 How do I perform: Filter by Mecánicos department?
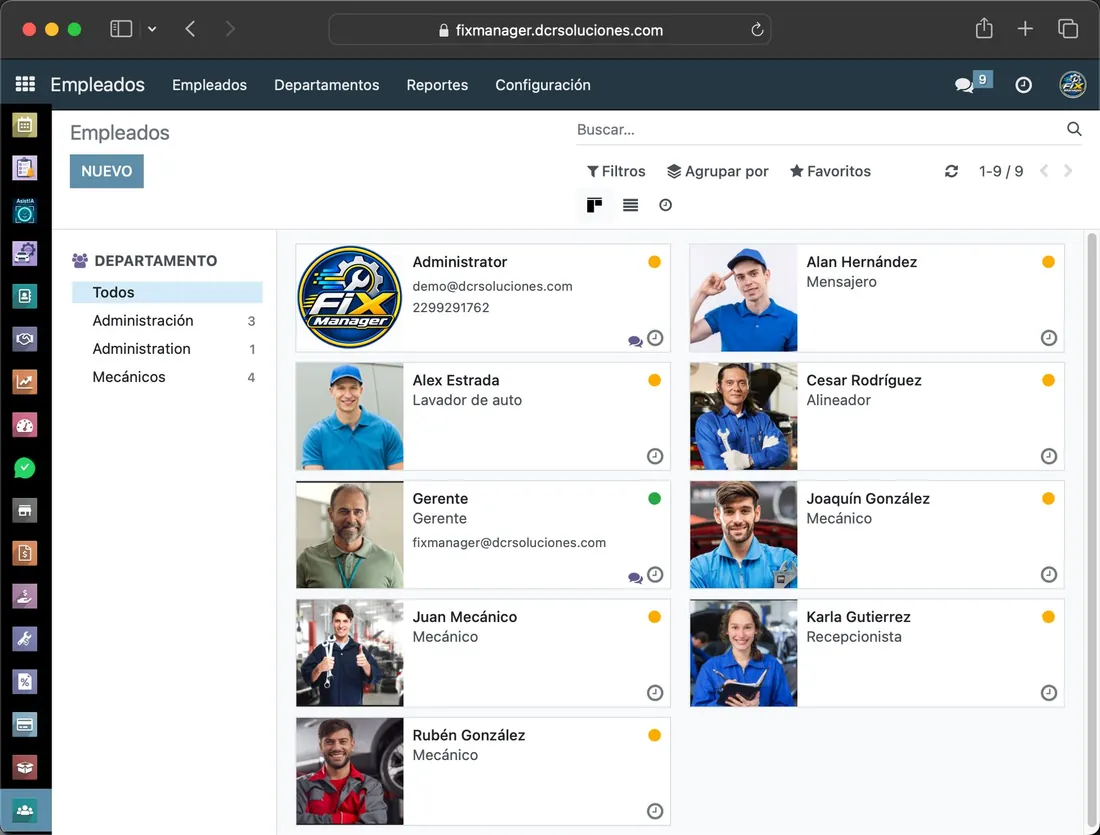[x=167, y=377]
